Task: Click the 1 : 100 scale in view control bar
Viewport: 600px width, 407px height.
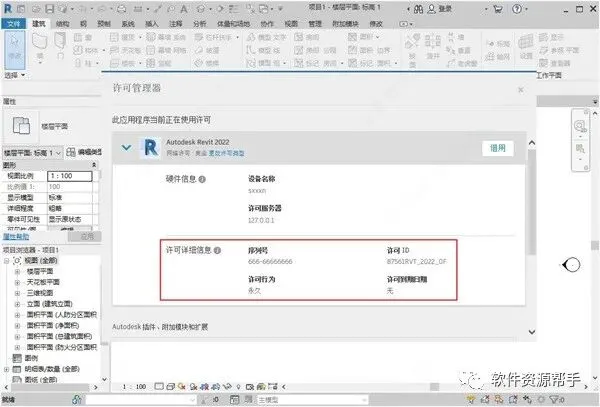Action: (134, 387)
